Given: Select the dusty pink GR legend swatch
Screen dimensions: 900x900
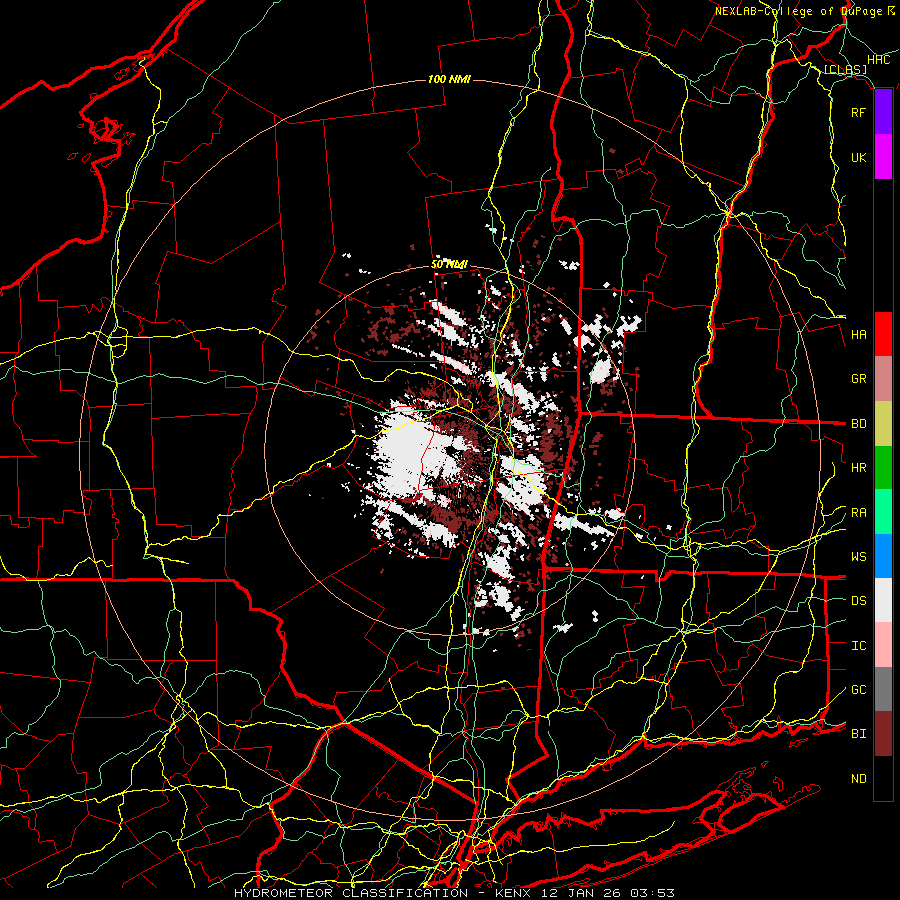Looking at the screenshot, I should [883, 379].
